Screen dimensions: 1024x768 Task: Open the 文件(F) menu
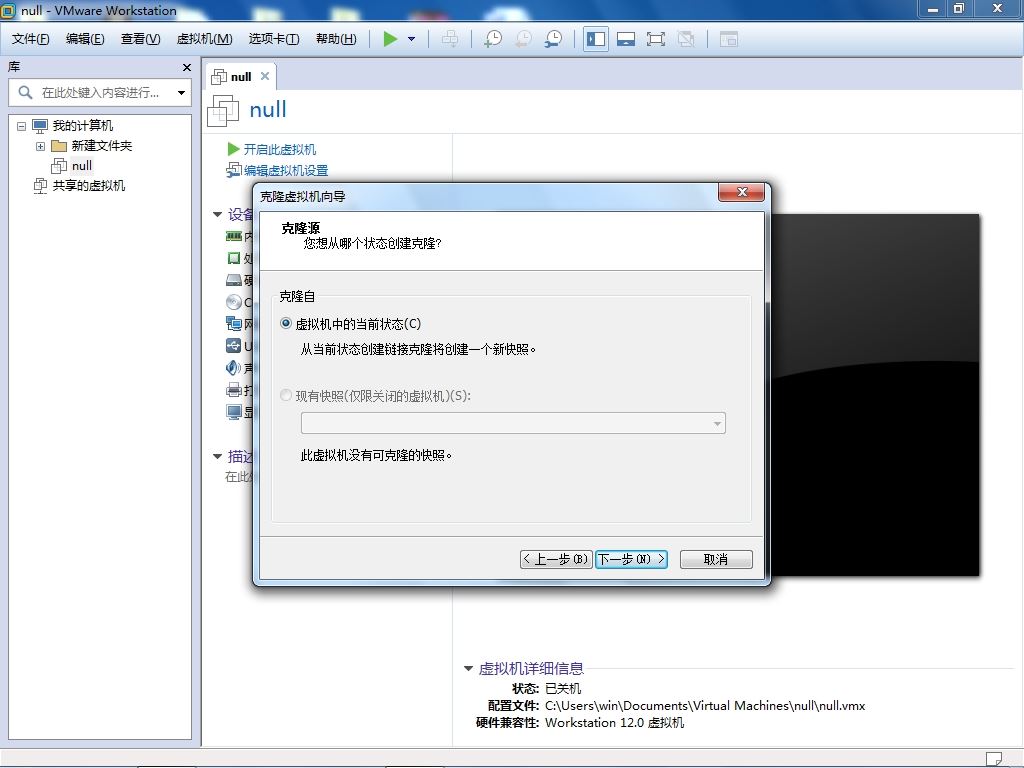30,39
